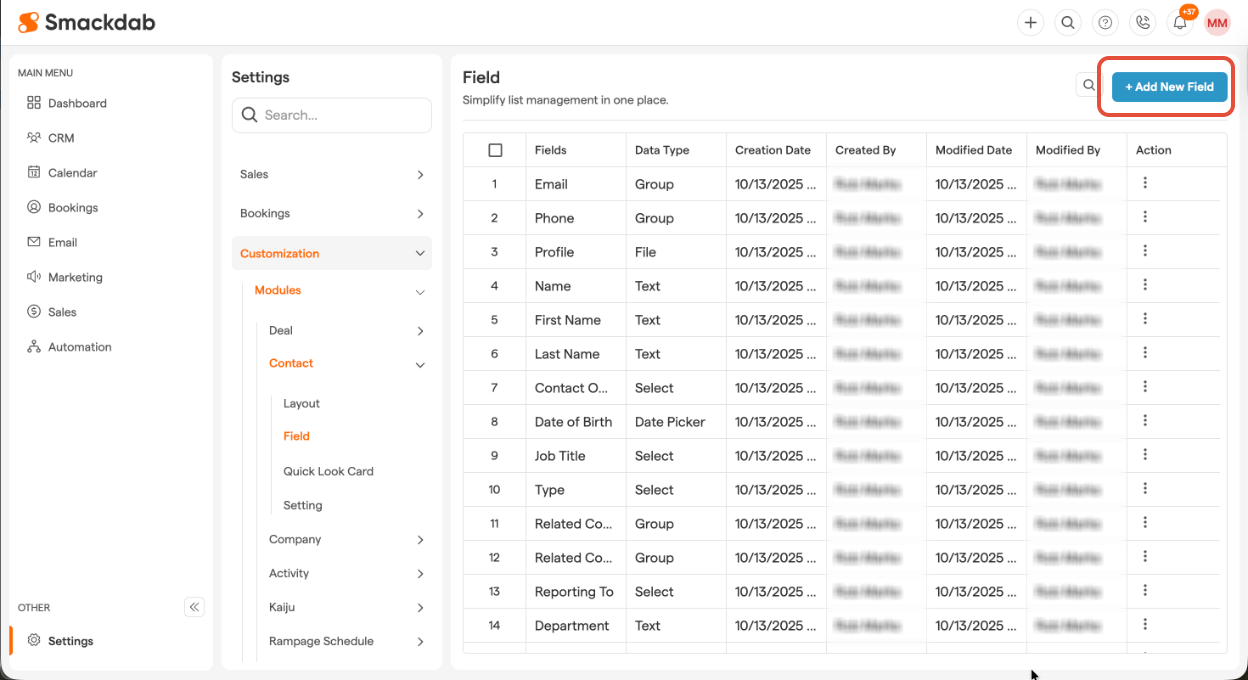The width and height of the screenshot is (1248, 680).
Task: Open Quick Look Card under Contact
Action: click(x=328, y=471)
